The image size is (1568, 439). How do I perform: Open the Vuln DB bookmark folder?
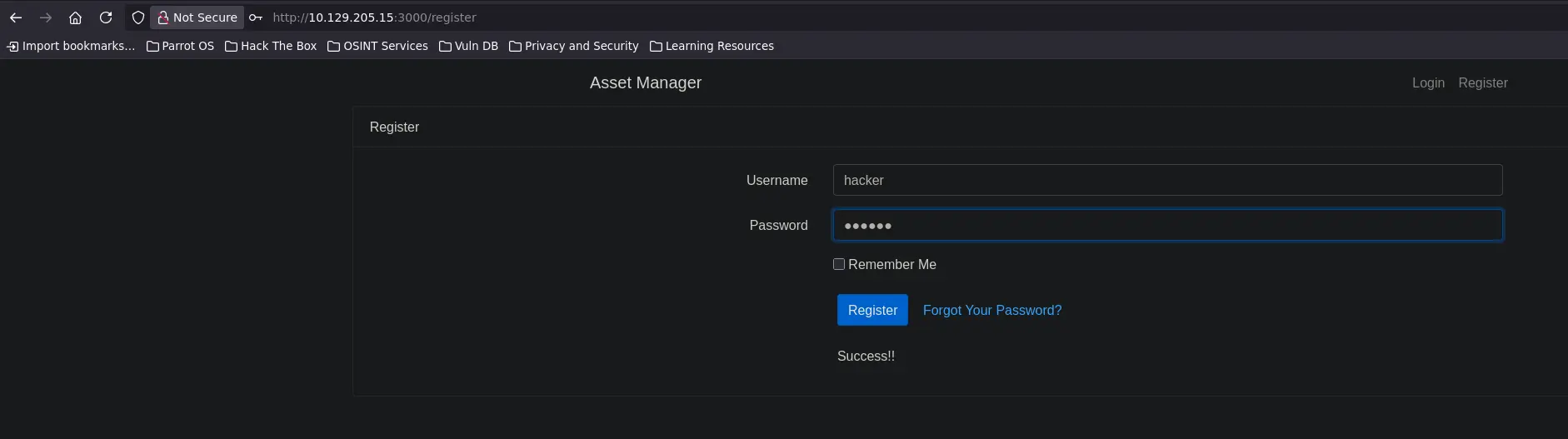pos(468,46)
